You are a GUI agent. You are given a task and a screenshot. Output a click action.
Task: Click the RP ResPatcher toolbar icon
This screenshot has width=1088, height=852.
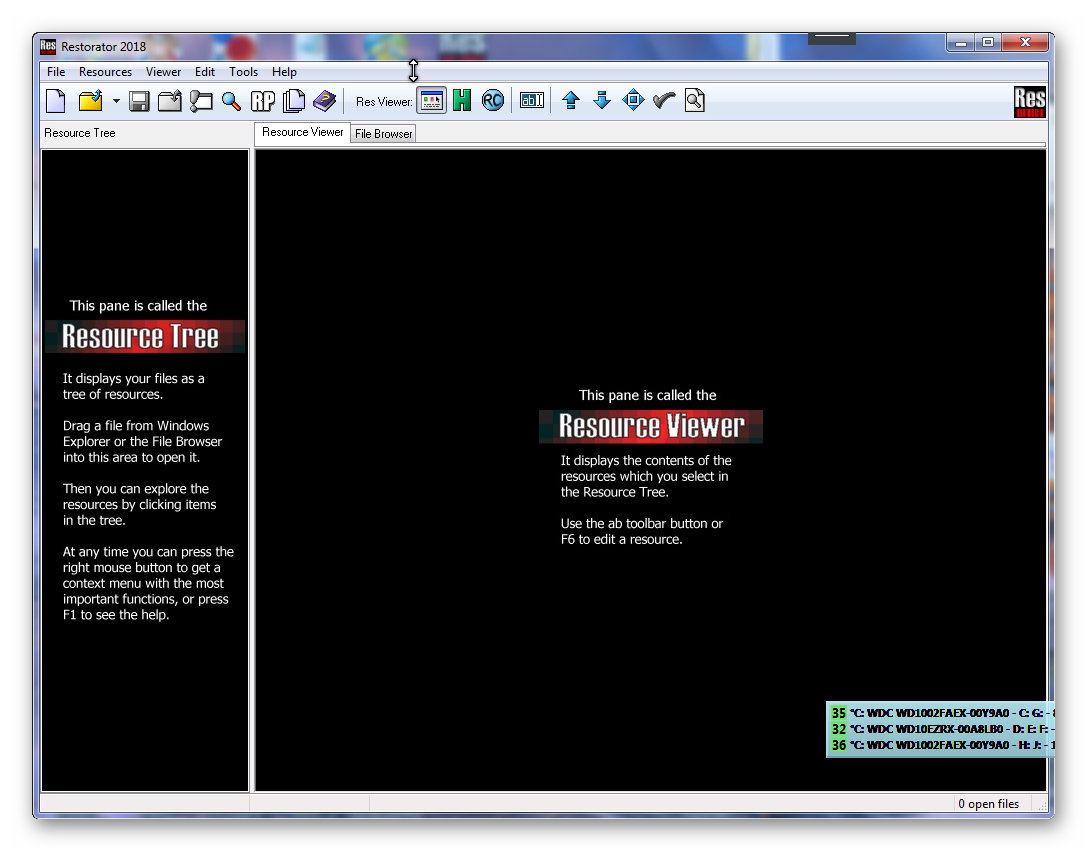[x=263, y=101]
